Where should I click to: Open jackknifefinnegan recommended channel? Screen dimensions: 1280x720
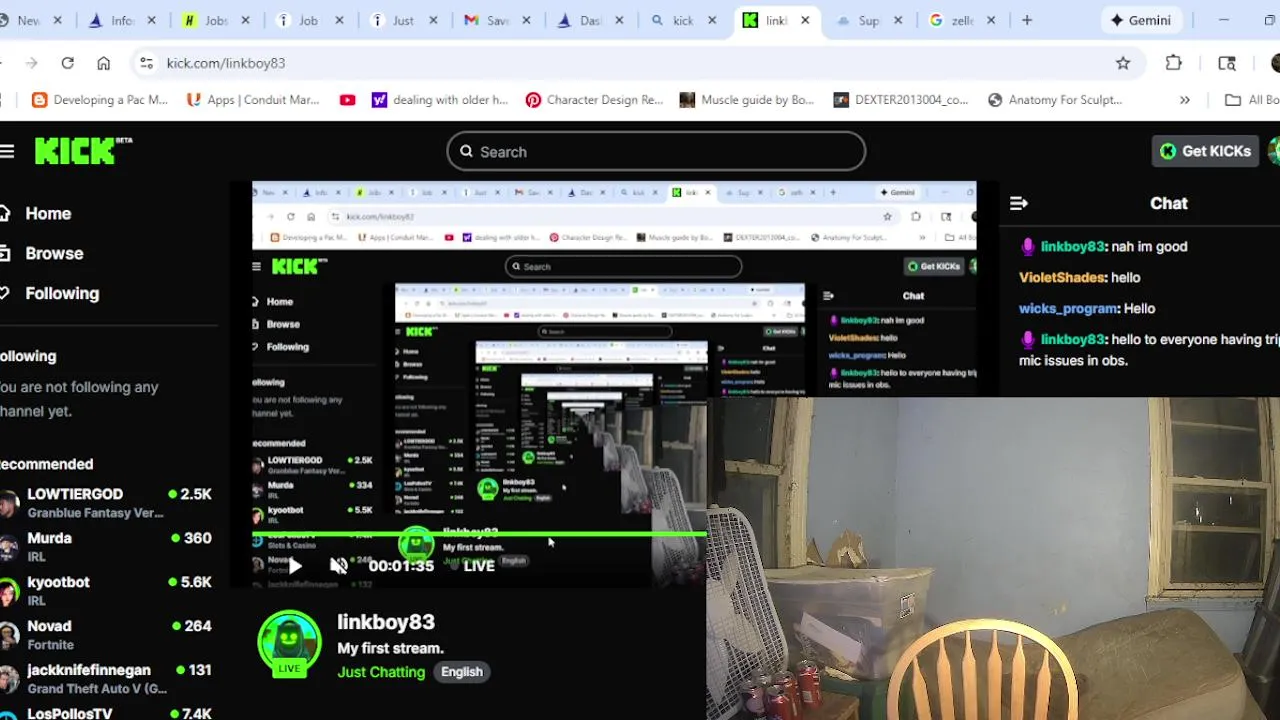(106, 679)
